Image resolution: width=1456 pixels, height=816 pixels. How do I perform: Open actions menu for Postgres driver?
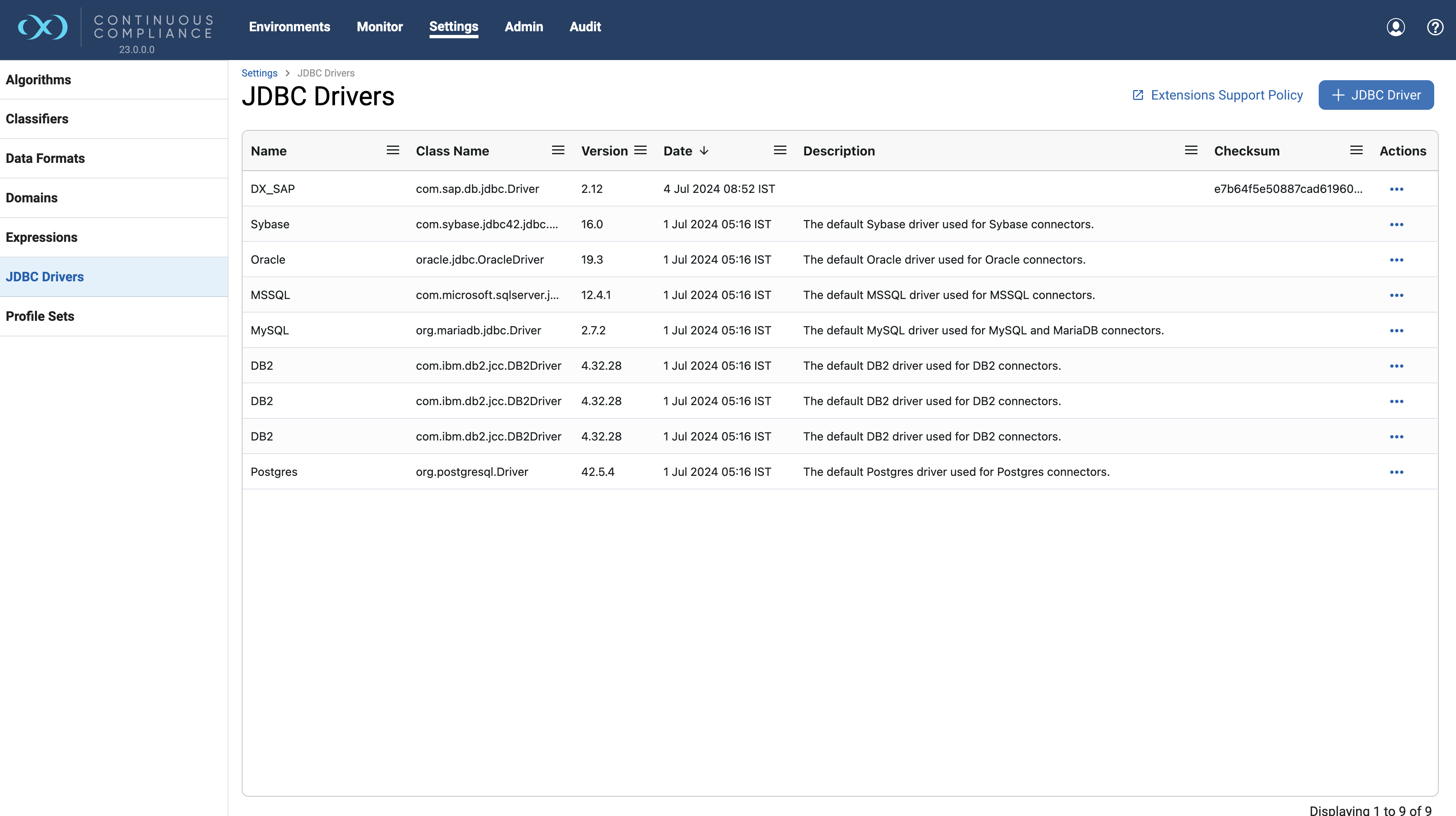1397,472
